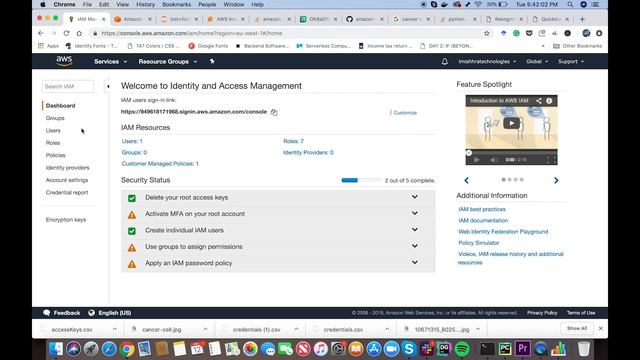The image size is (640, 360).
Task: Open accessKeys.csv download options chevron
Action: [x=115, y=329]
